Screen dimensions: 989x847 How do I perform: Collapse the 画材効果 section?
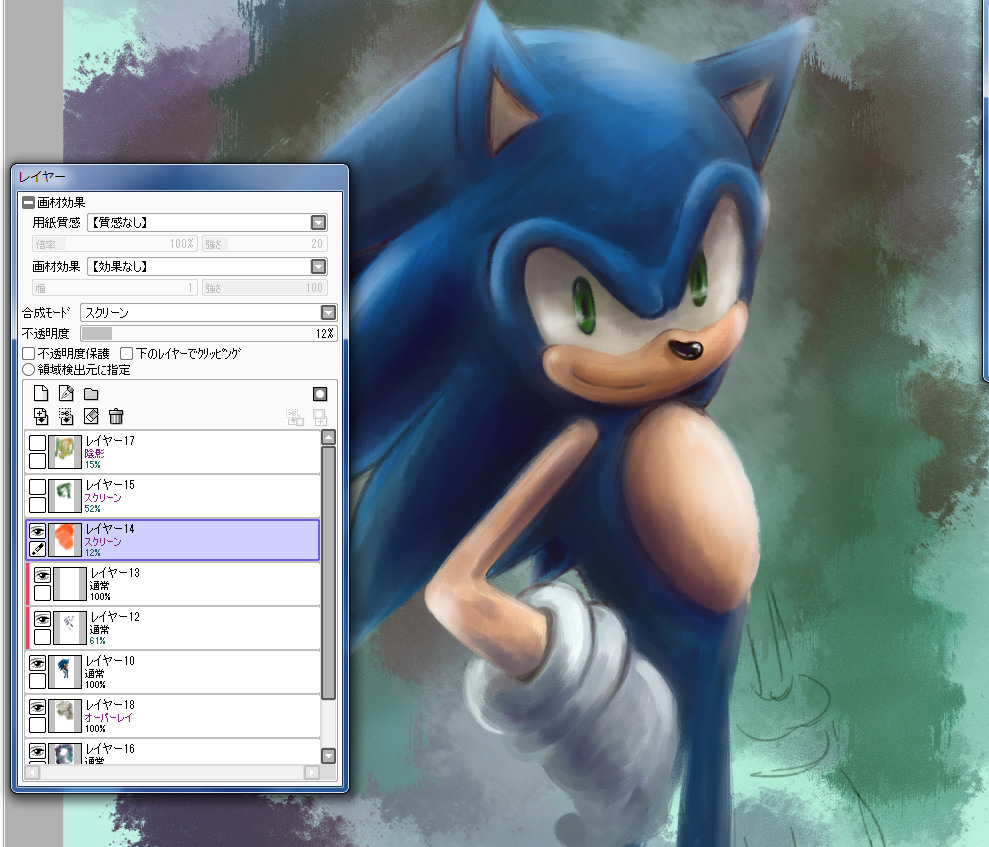point(28,202)
